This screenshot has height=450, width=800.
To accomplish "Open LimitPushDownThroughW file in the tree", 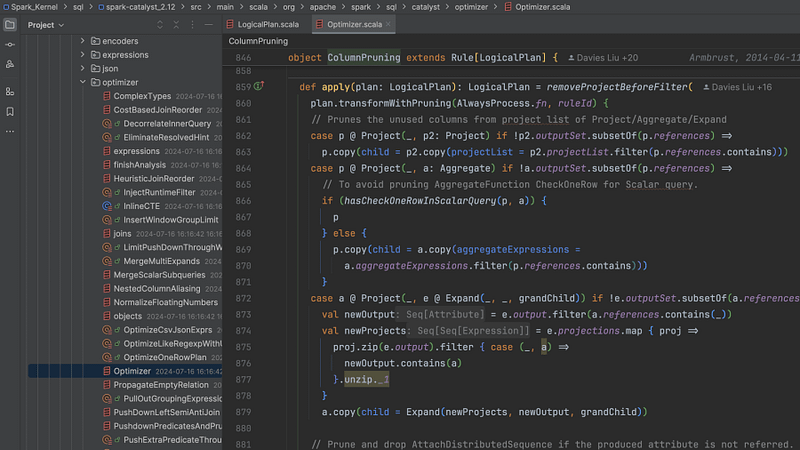I will [x=172, y=247].
